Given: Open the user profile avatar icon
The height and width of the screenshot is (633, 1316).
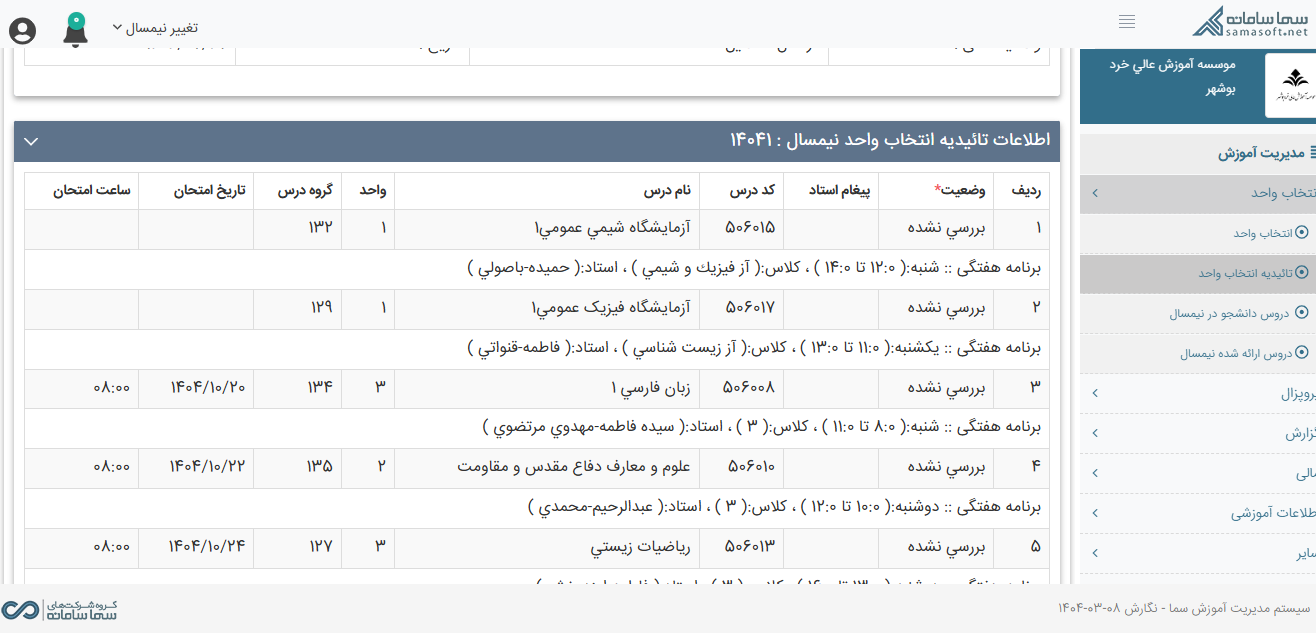Looking at the screenshot, I should click(x=22, y=31).
